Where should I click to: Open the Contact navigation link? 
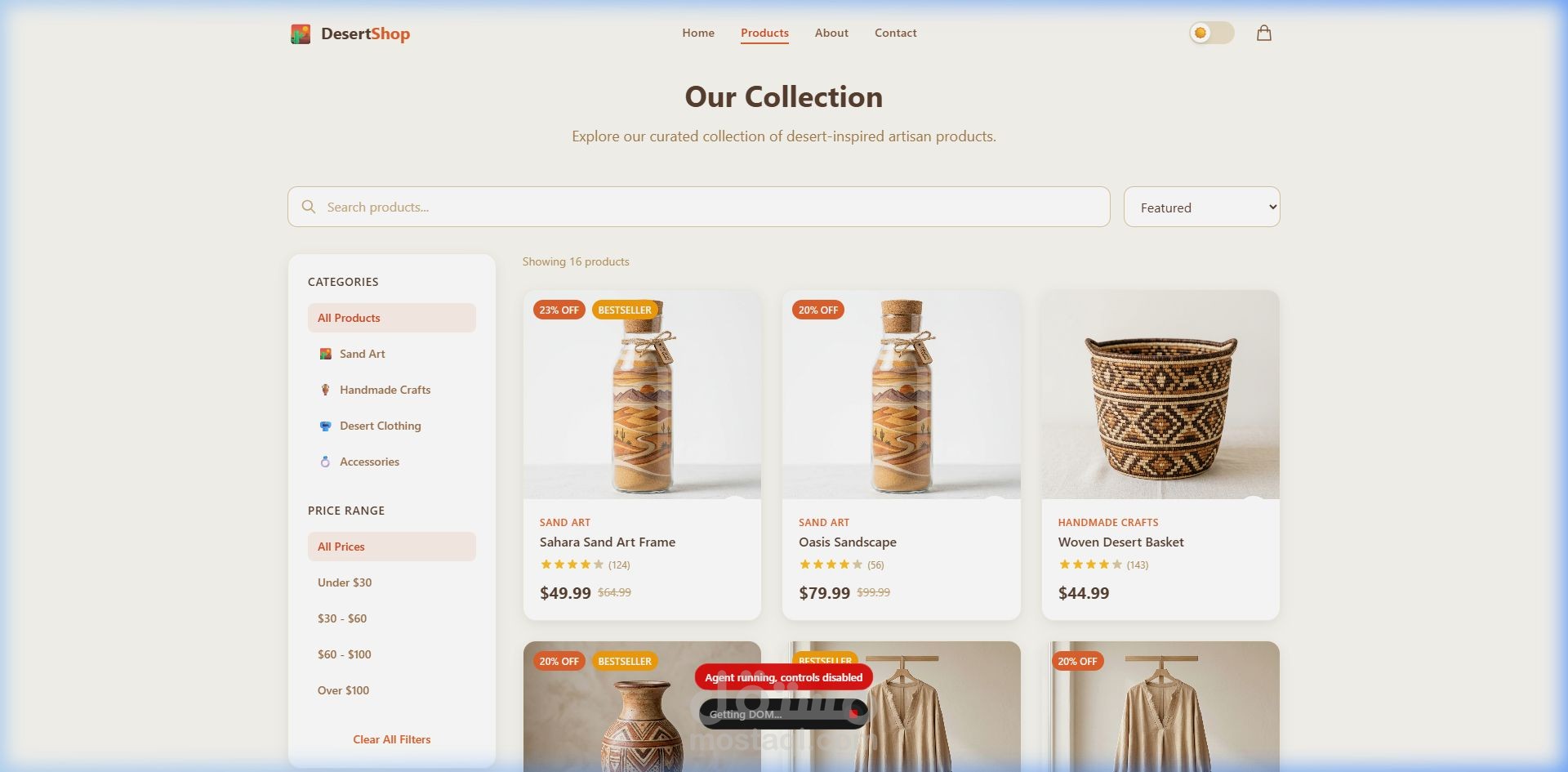(x=895, y=33)
